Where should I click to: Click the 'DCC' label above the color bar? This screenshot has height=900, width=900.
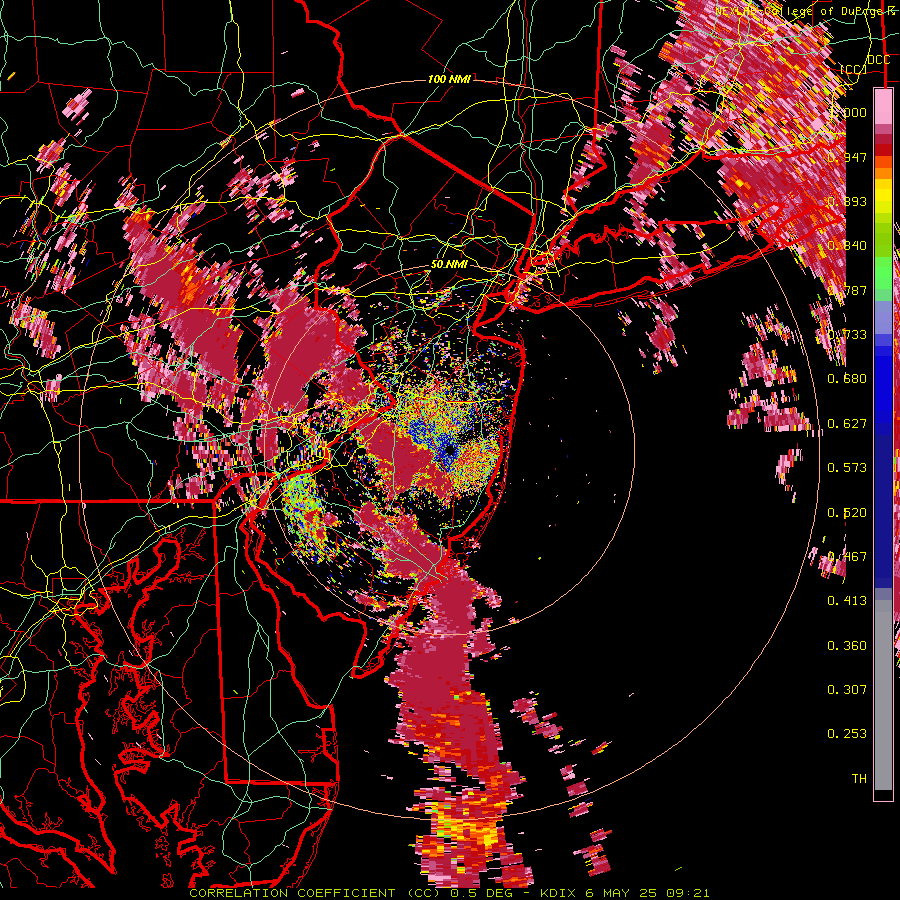point(878,60)
